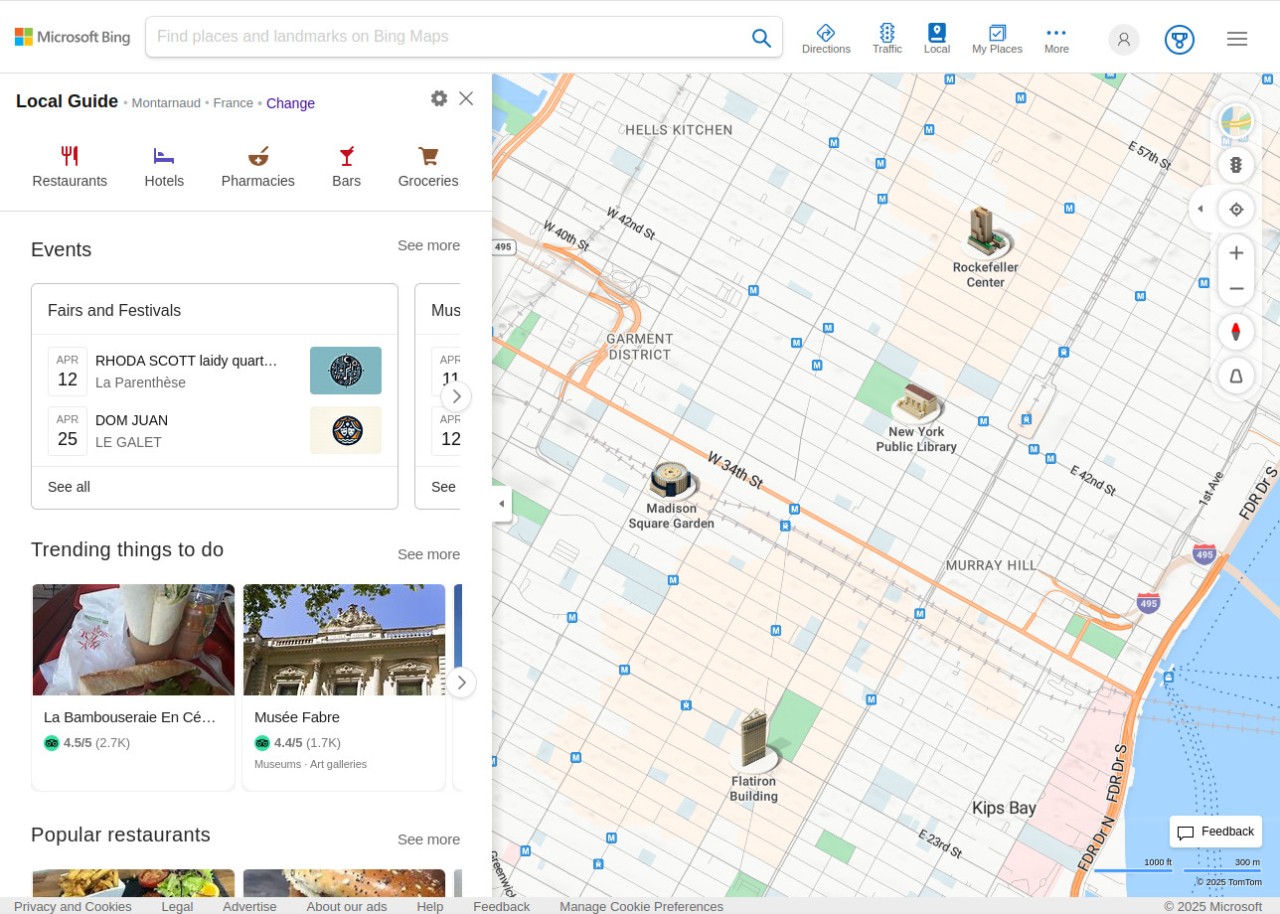Open My Places
Viewport: 1280px width, 914px height.
[996, 38]
